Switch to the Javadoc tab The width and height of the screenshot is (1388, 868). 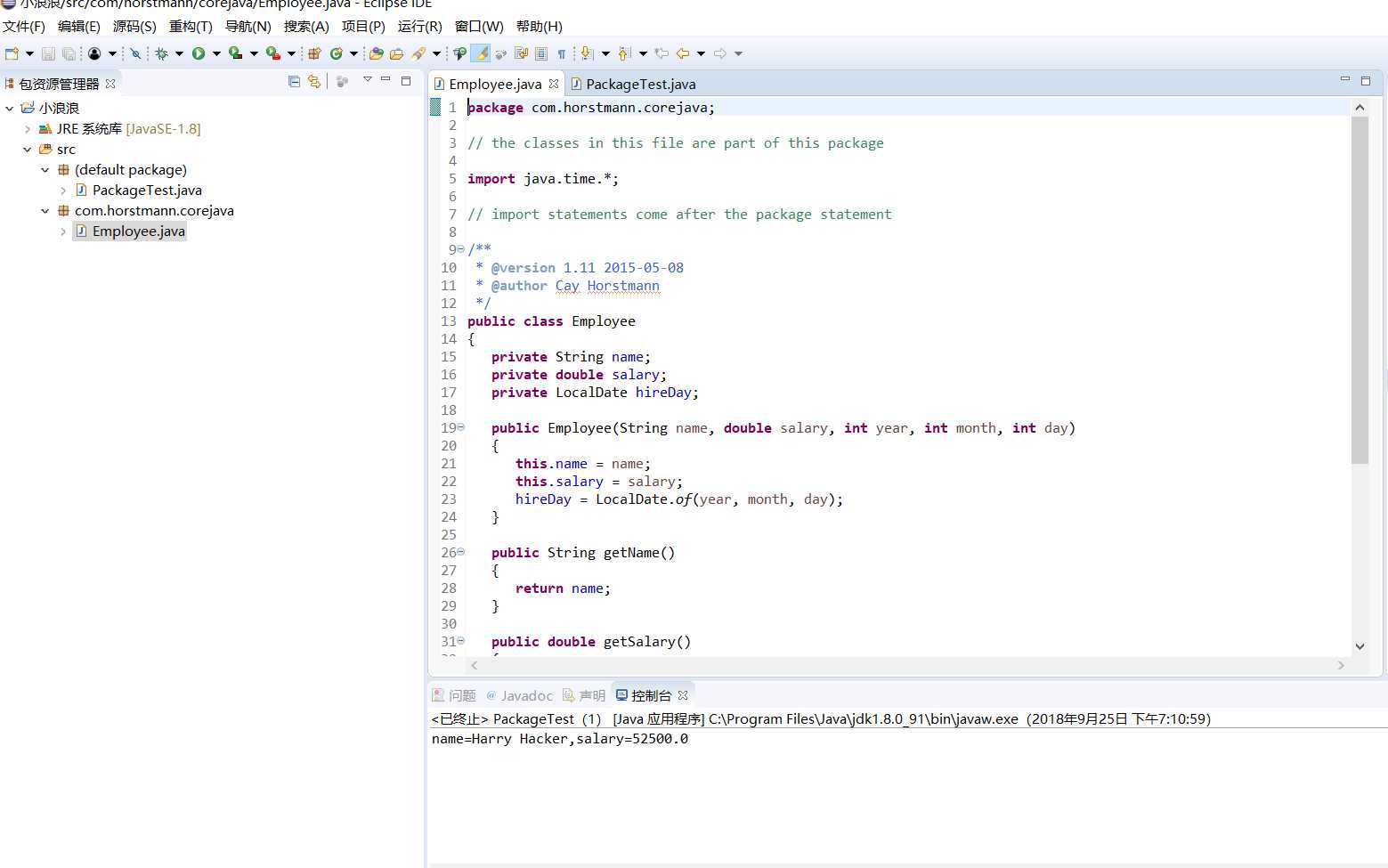519,695
